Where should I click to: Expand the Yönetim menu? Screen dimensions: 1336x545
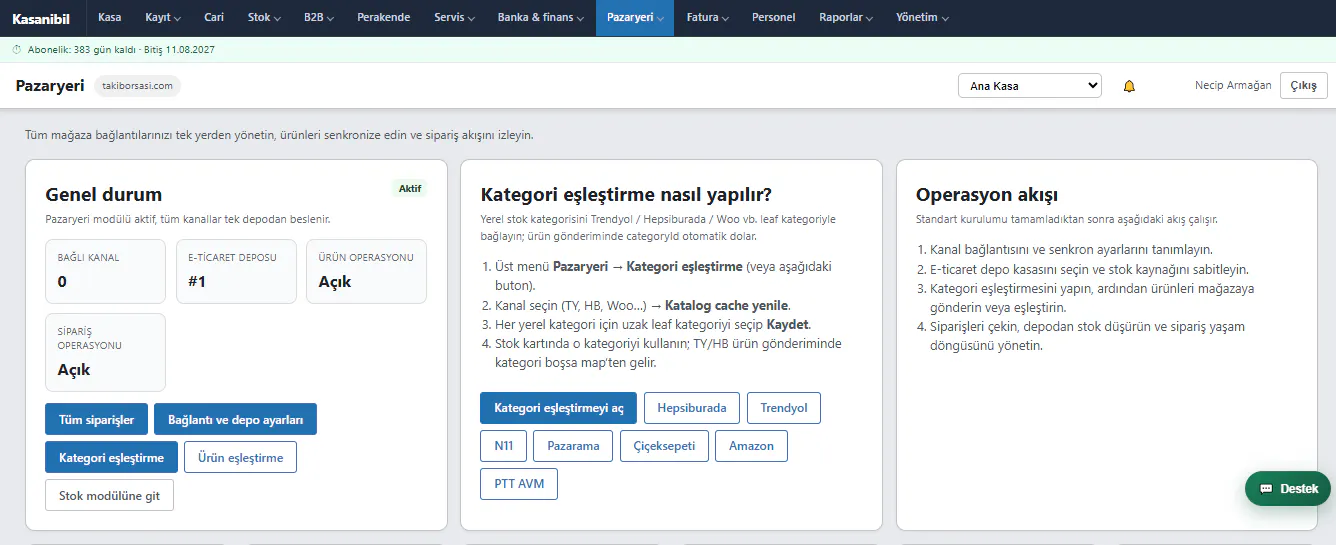click(x=922, y=17)
